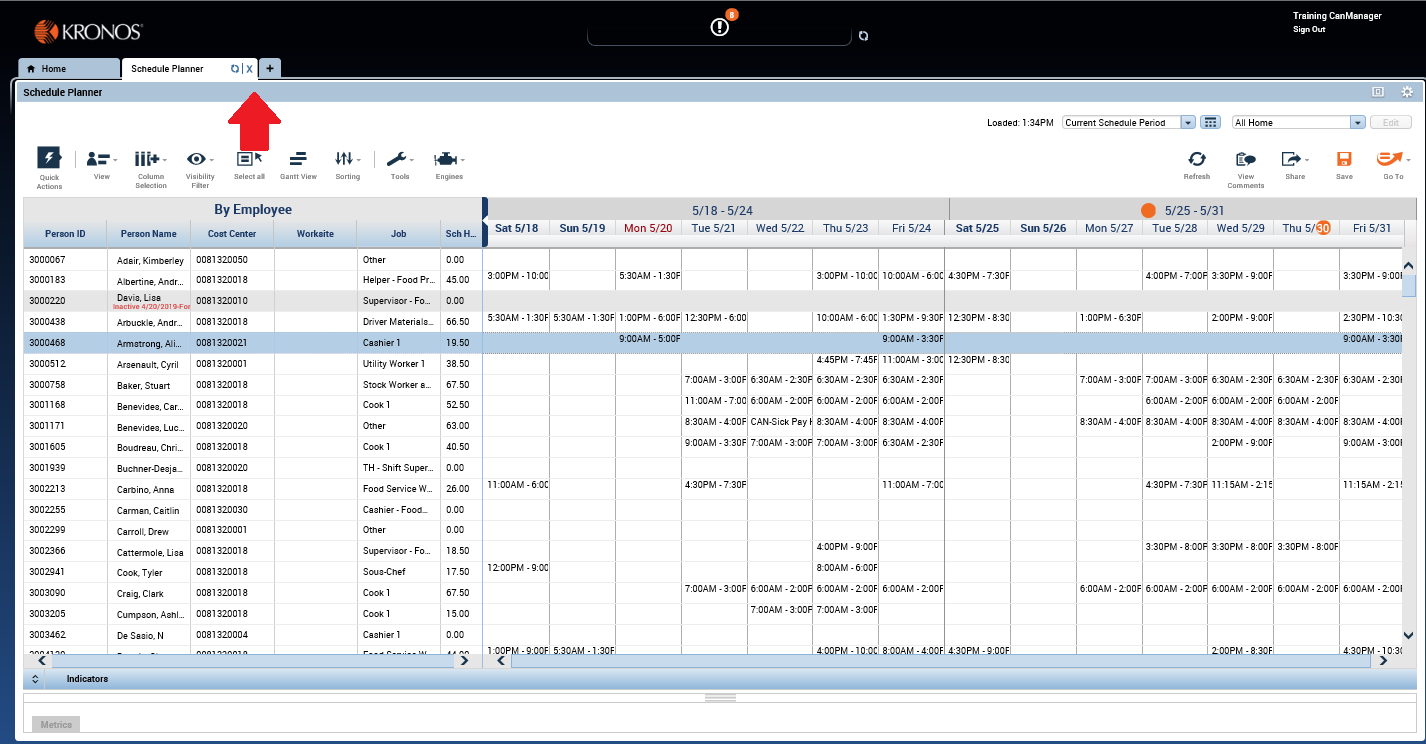Image resolution: width=1426 pixels, height=744 pixels.
Task: Select the Quick Actions lightning icon
Action: (48, 159)
